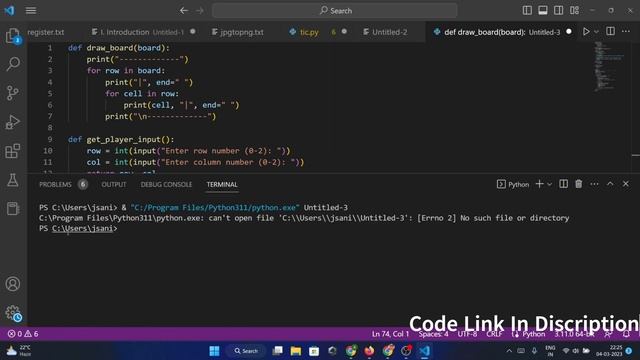Switch to the register.txt tab
The width and height of the screenshot is (640, 360).
click(46, 32)
